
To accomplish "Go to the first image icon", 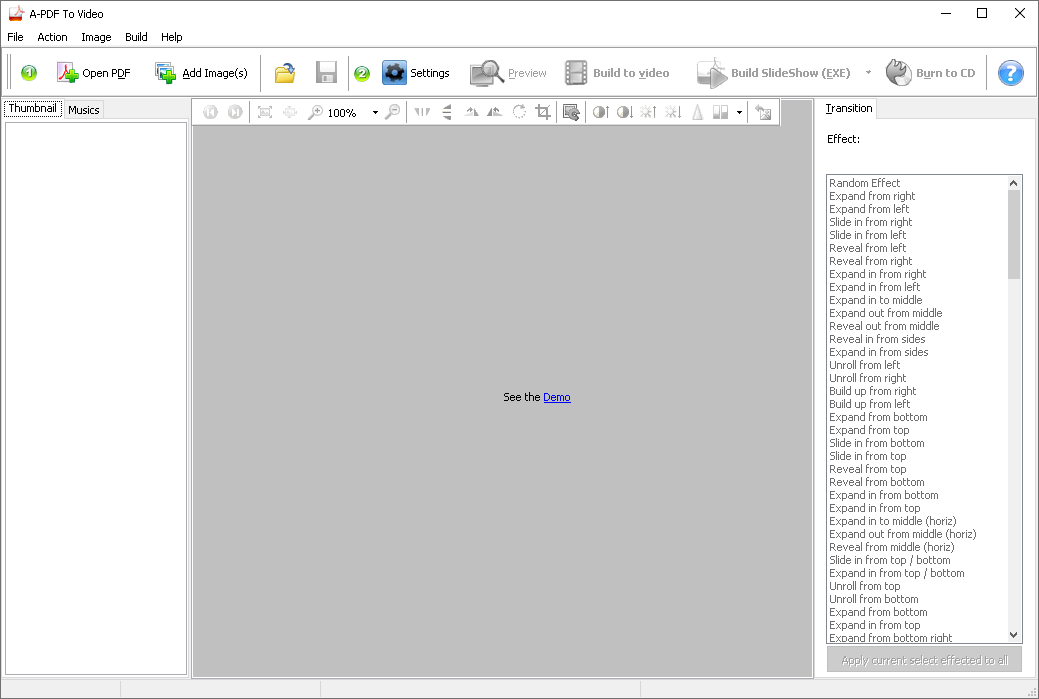I will [210, 112].
